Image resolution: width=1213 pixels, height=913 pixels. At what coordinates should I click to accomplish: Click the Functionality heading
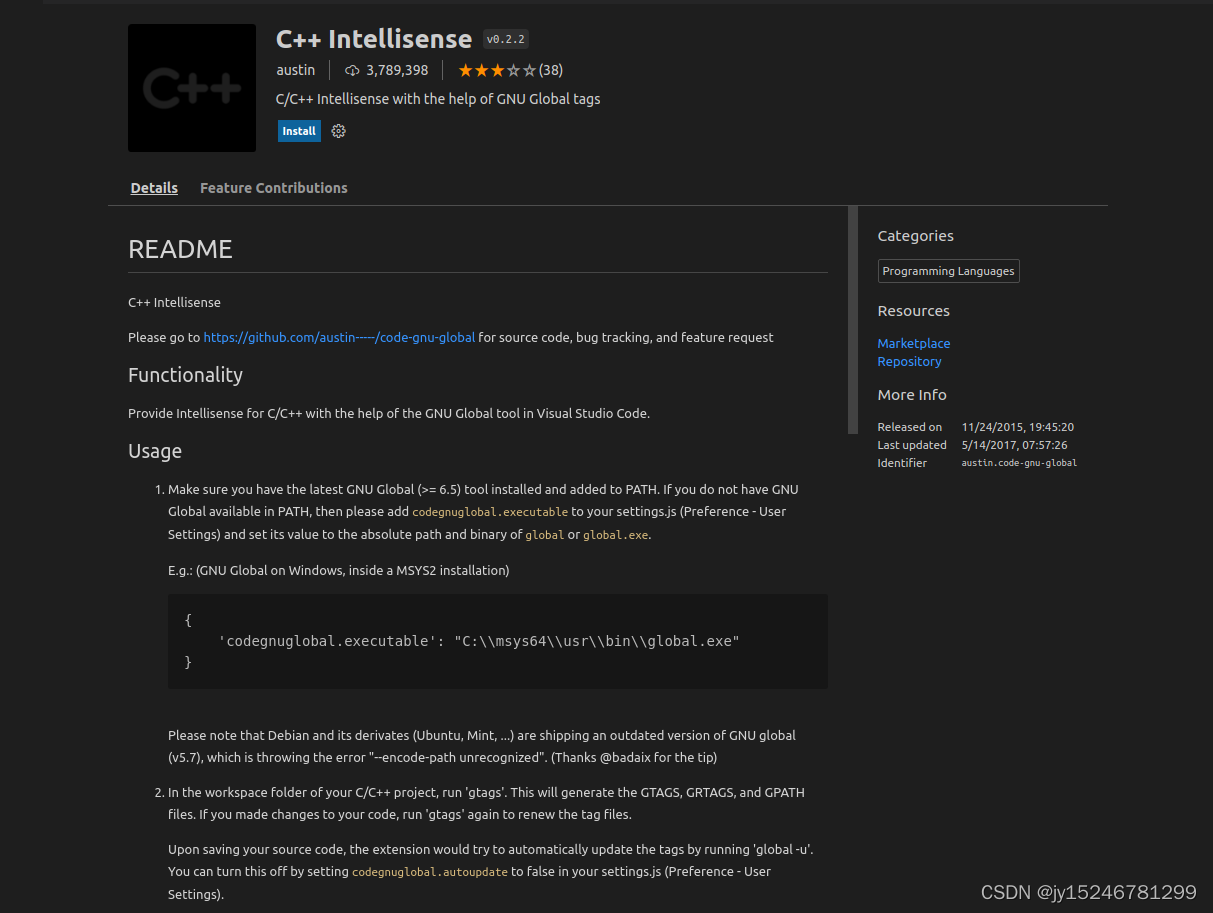(x=185, y=375)
